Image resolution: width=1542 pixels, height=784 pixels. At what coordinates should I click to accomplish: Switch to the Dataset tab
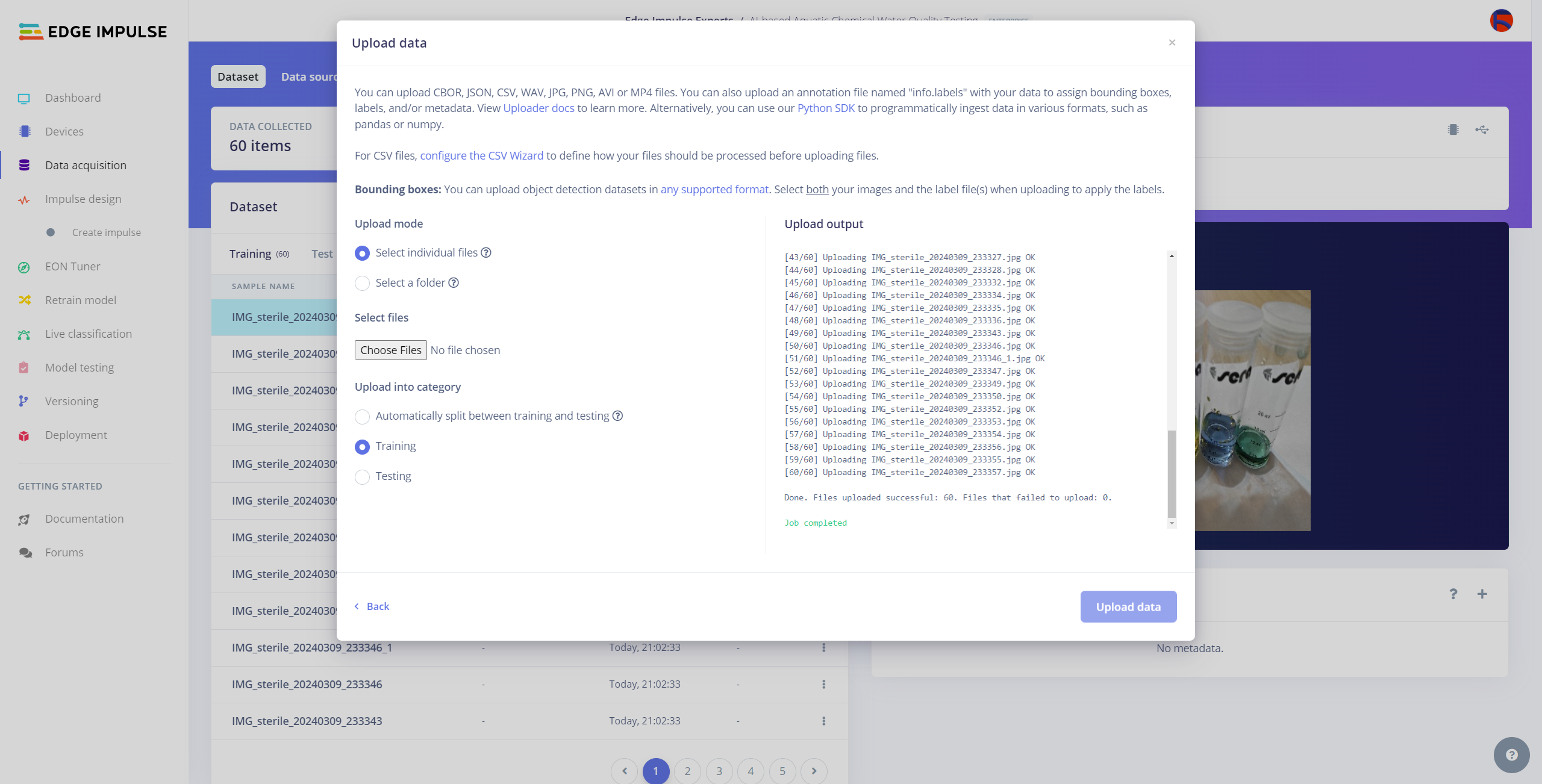(237, 76)
